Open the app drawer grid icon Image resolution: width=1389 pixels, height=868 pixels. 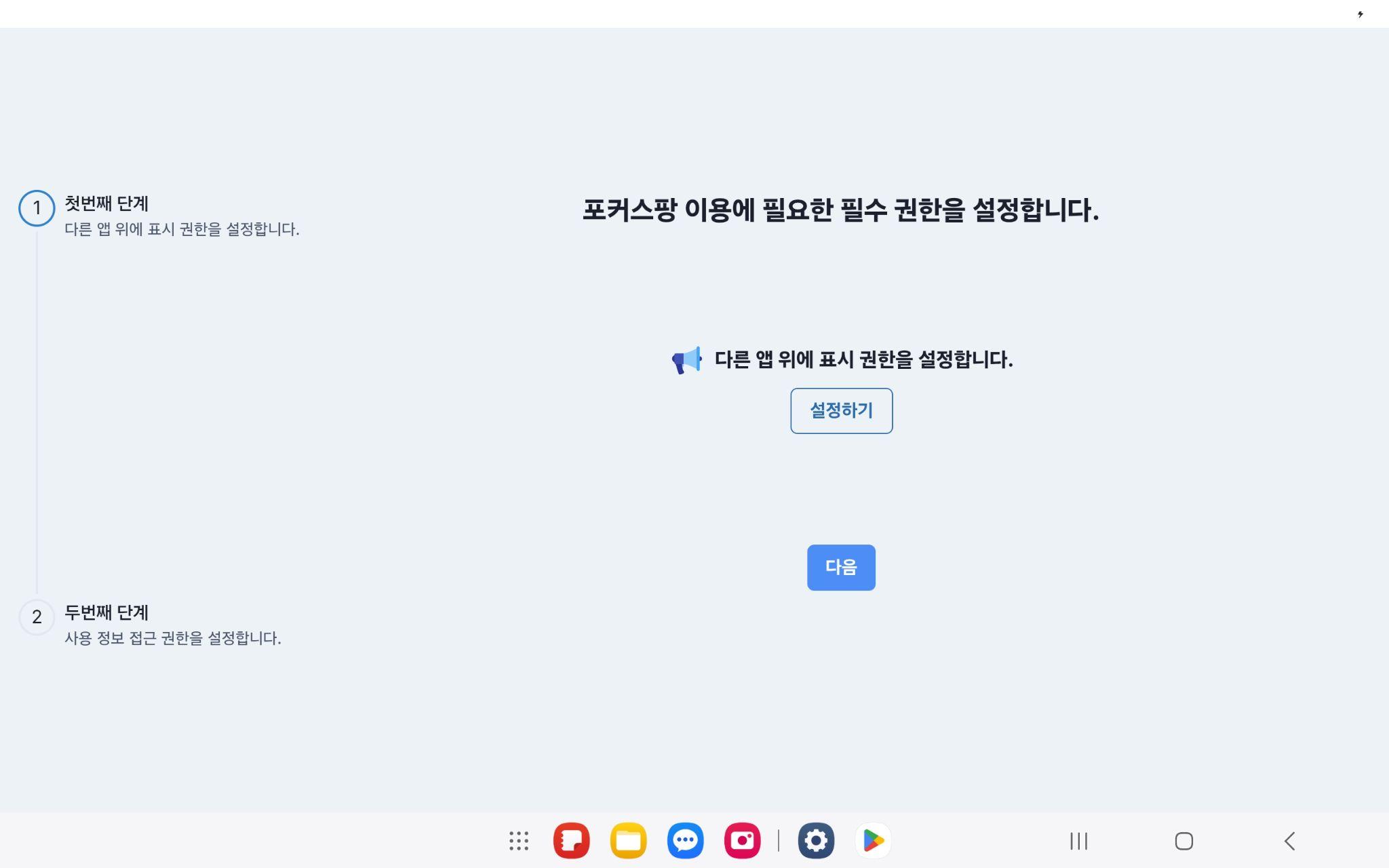point(519,841)
